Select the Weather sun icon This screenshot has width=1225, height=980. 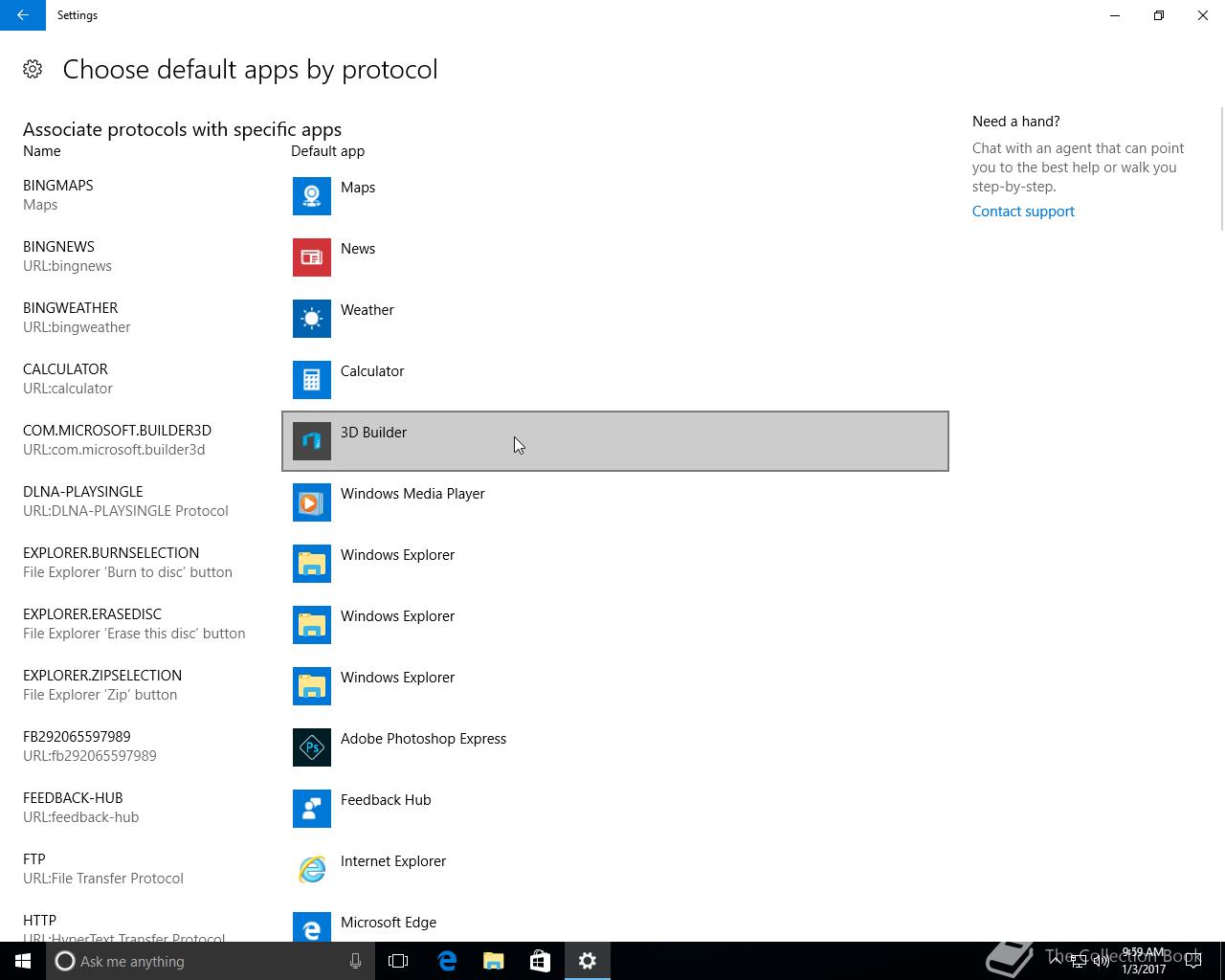pyautogui.click(x=311, y=319)
